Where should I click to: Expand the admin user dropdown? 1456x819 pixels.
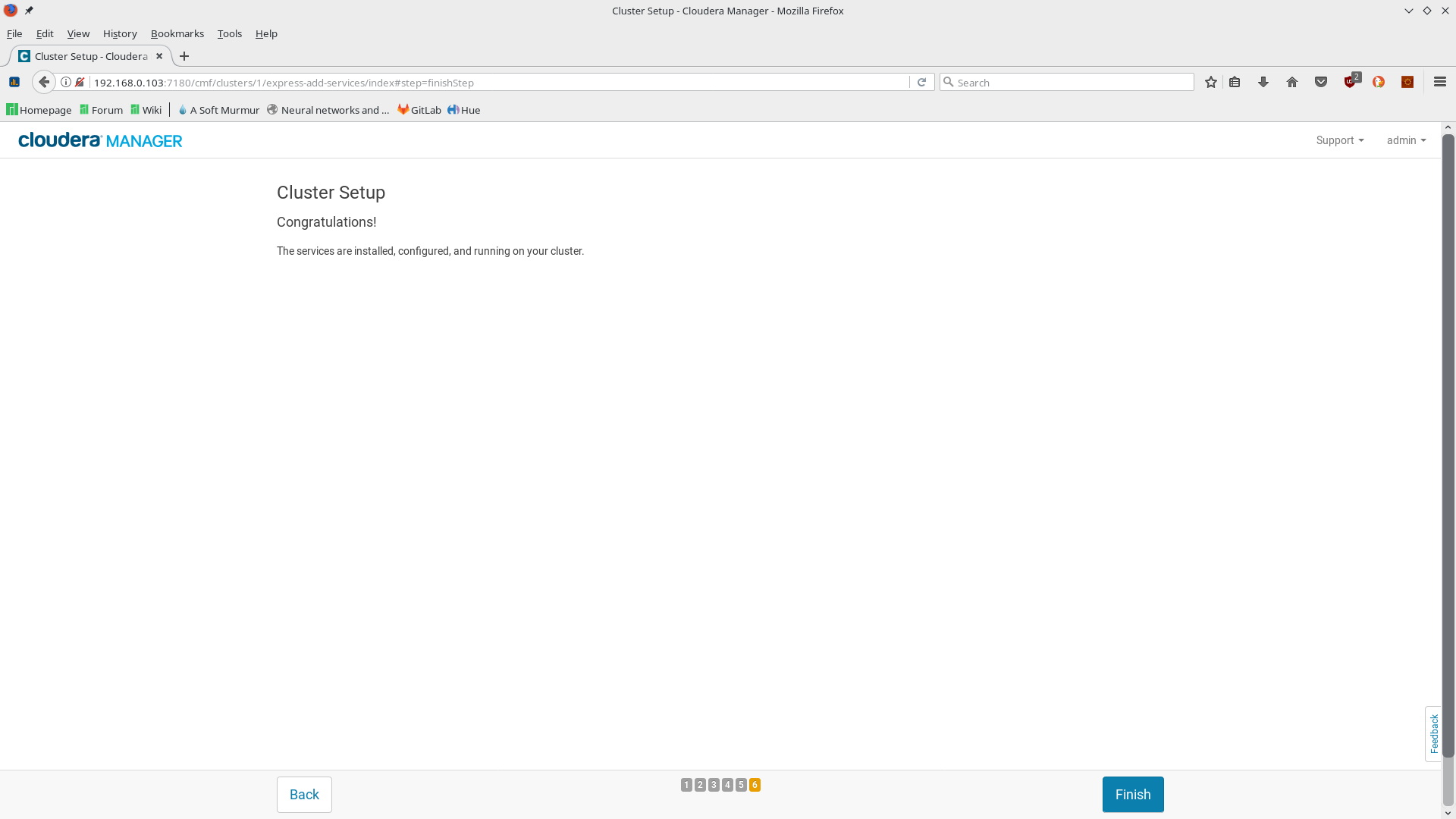1406,140
